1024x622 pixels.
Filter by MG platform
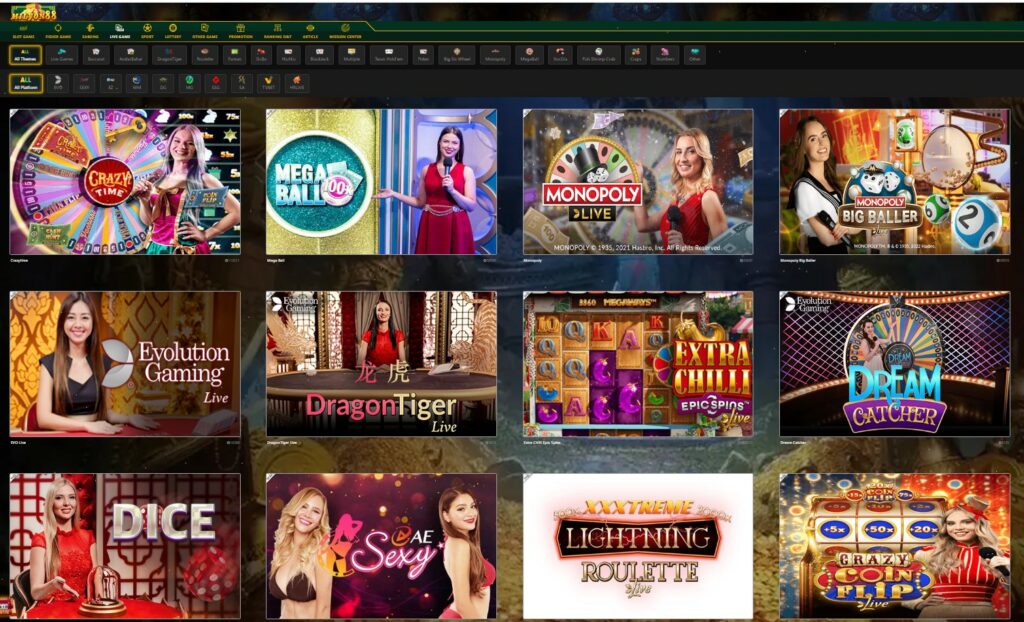pos(189,83)
